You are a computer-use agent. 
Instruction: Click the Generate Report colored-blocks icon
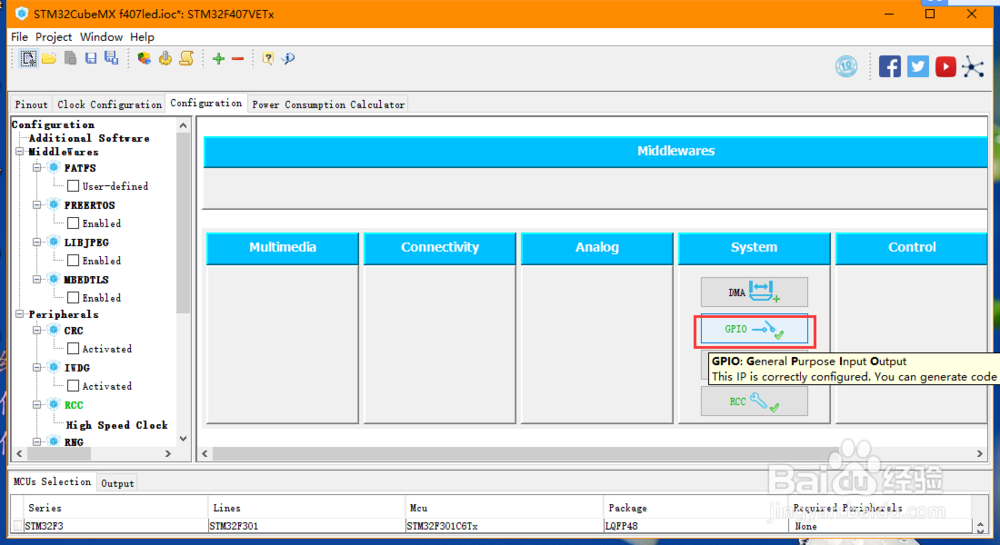pos(144,59)
